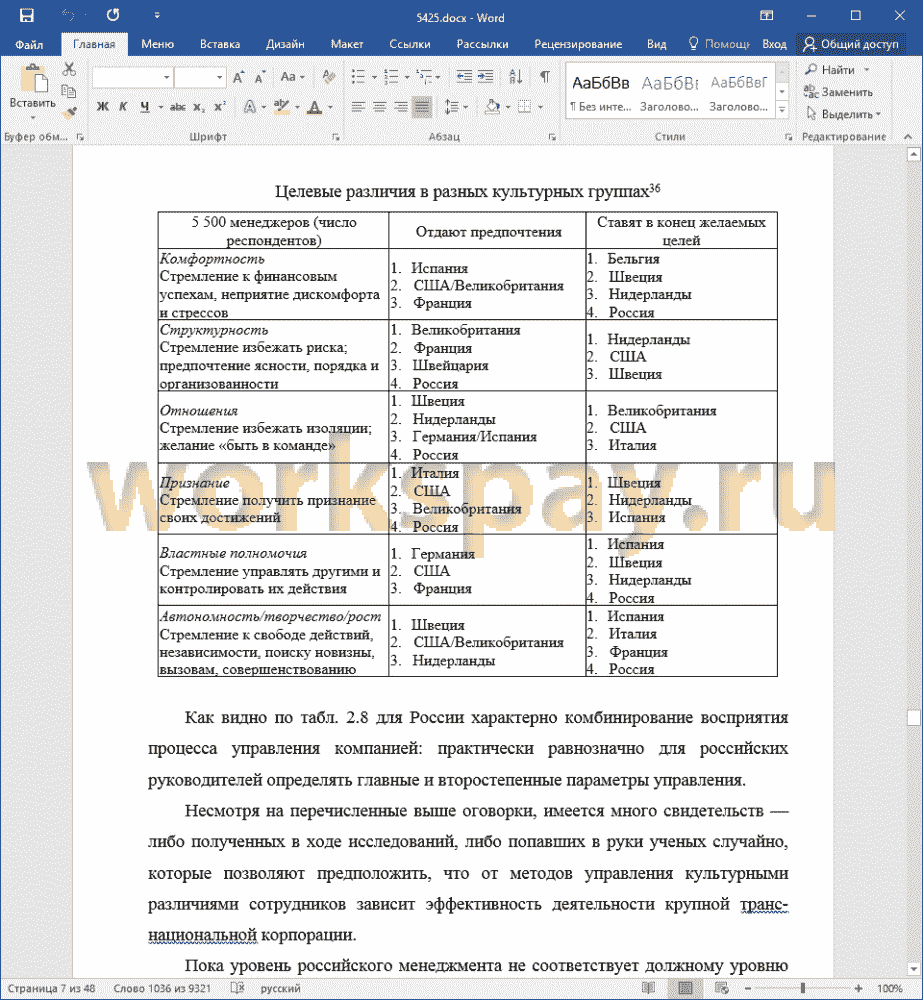Click the Center alignment icon
This screenshot has height=1000, width=923.
380,107
